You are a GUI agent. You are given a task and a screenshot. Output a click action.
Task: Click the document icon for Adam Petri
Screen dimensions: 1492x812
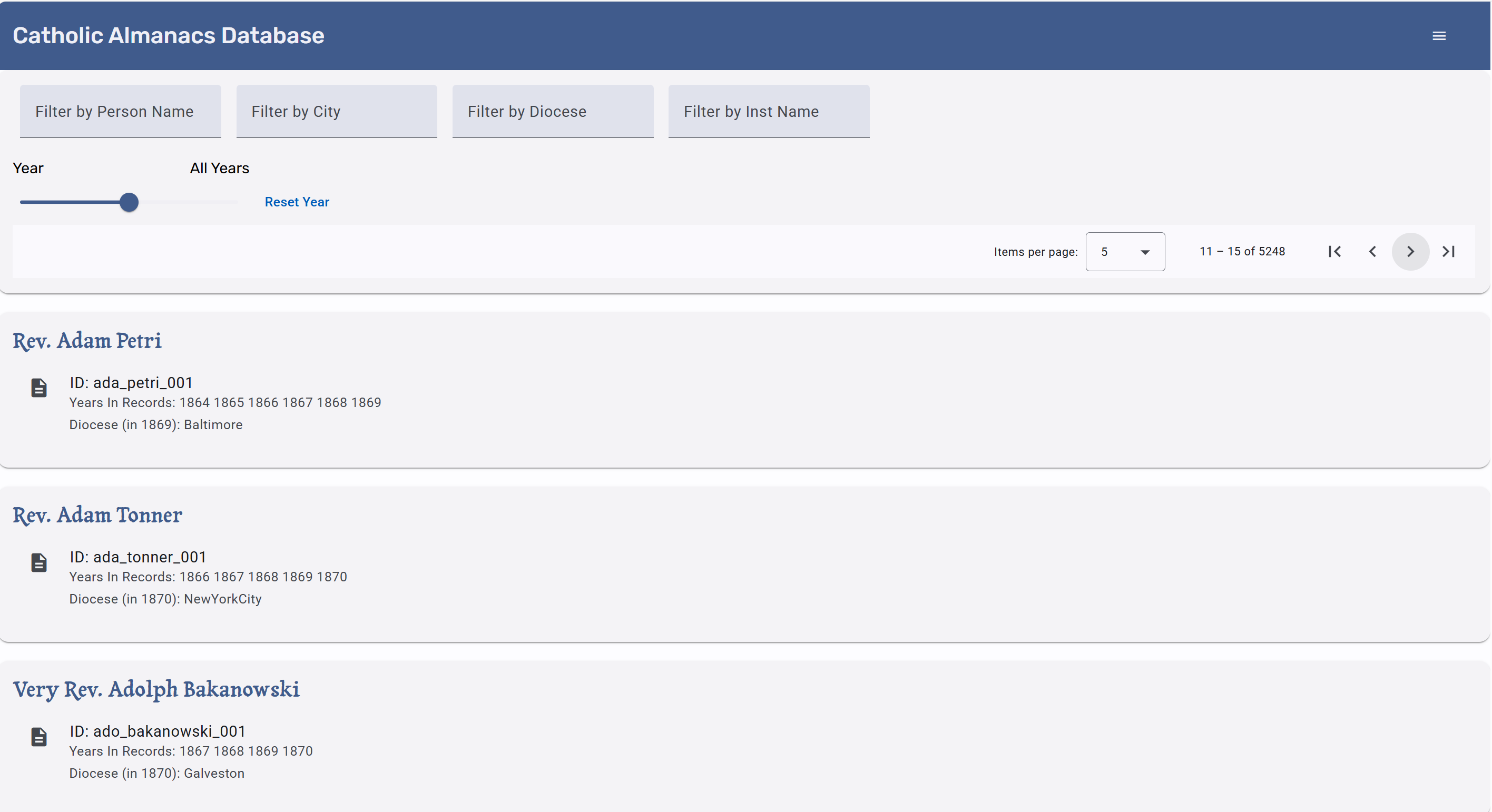point(39,388)
